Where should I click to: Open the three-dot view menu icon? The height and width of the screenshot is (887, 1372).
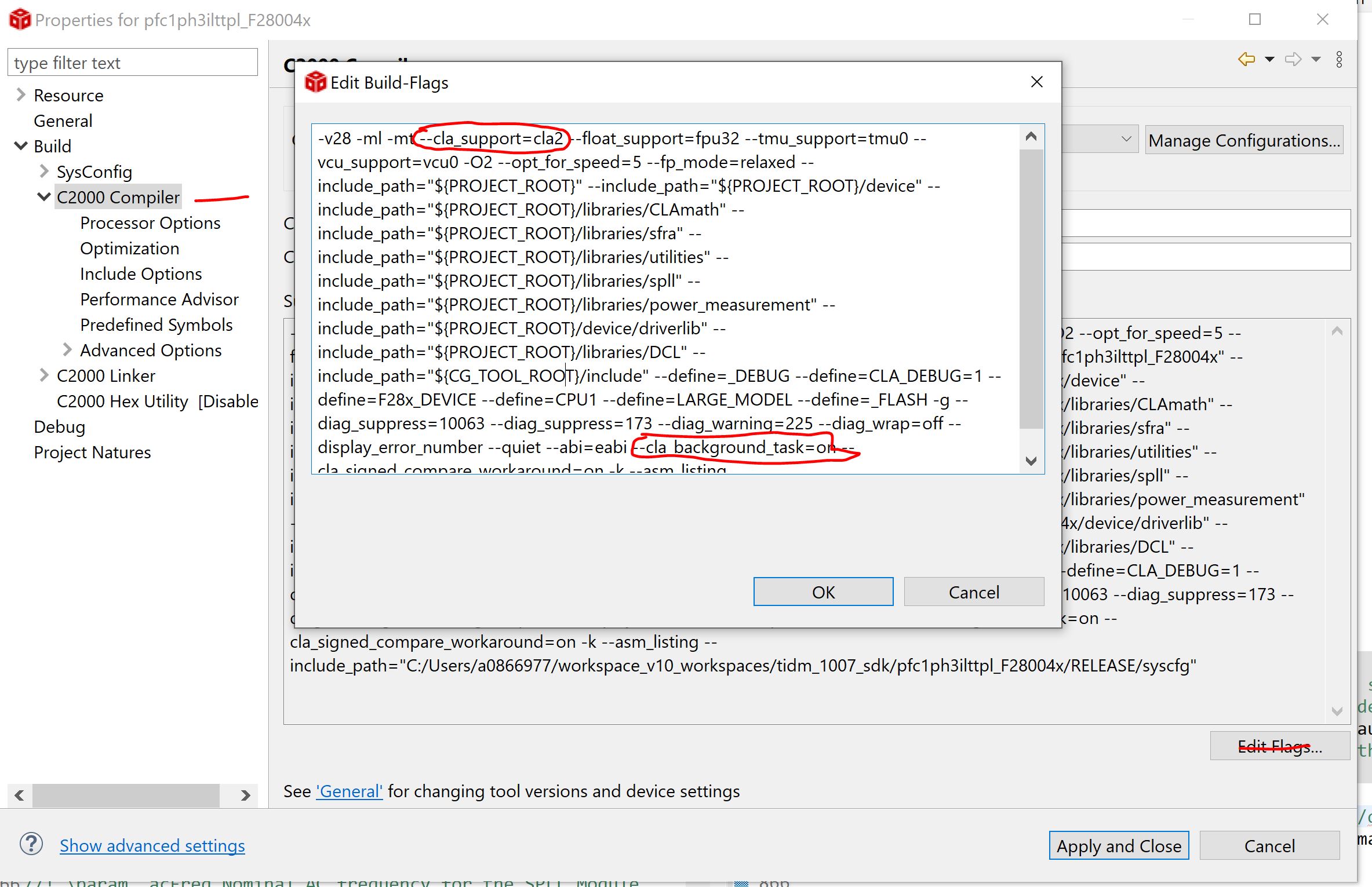(1339, 59)
